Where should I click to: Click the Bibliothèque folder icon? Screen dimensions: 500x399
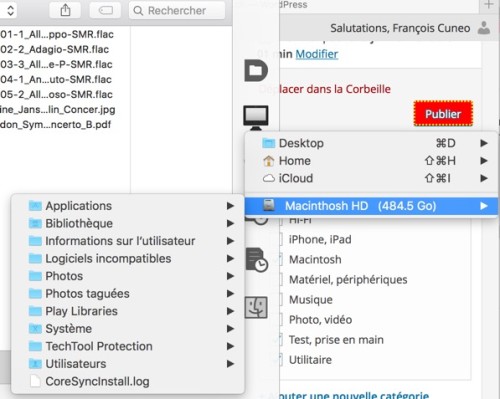pos(35,223)
